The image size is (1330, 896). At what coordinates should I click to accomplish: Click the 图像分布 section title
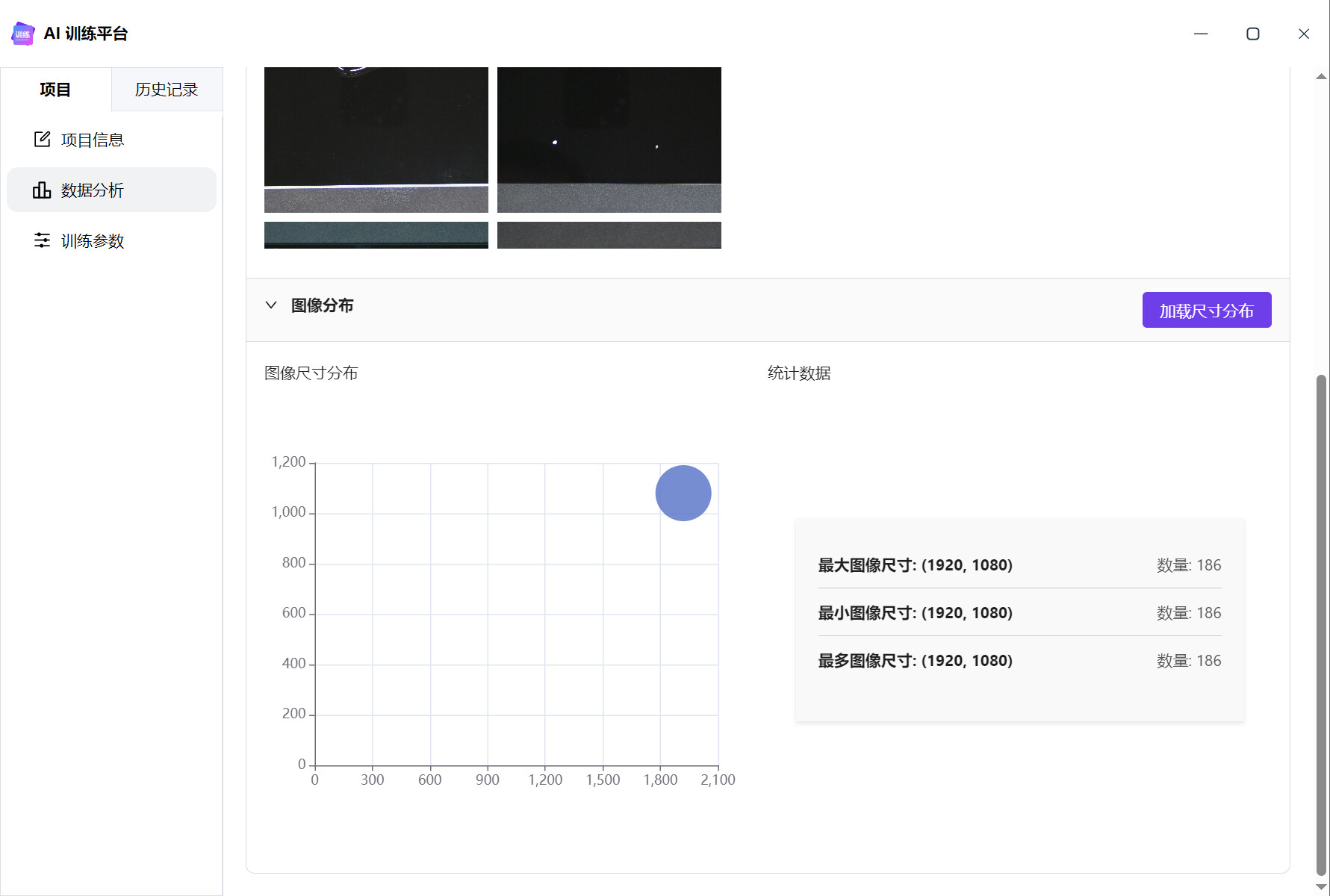323,305
